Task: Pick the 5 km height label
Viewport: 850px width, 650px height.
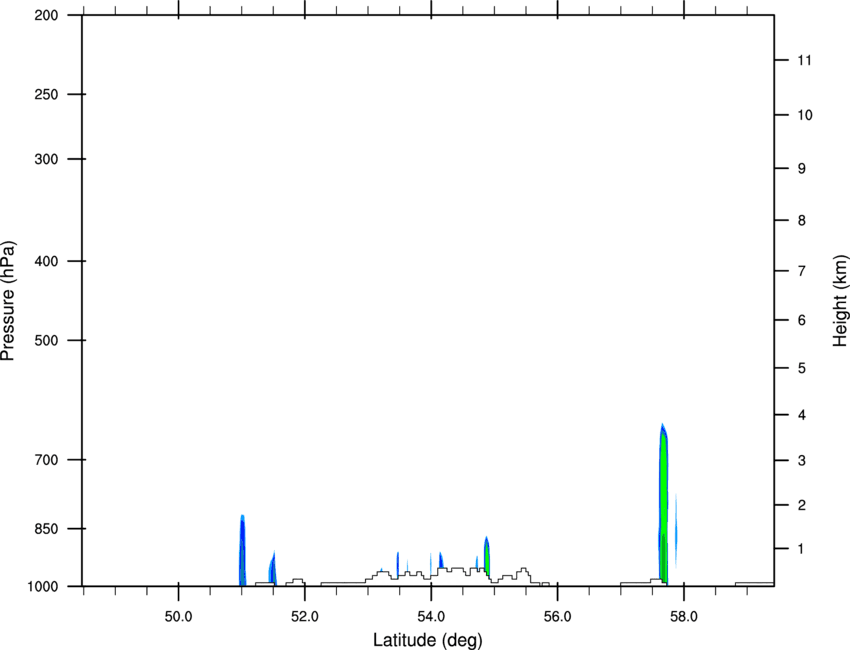Action: (802, 368)
